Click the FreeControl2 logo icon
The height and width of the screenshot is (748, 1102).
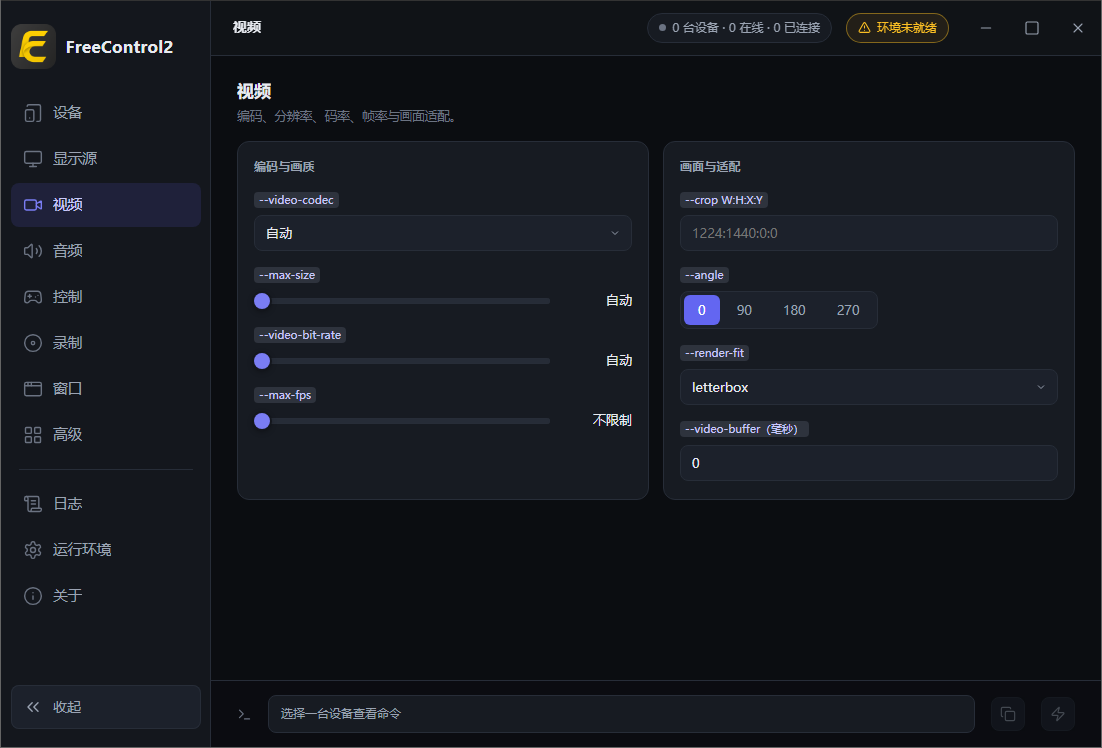point(33,46)
